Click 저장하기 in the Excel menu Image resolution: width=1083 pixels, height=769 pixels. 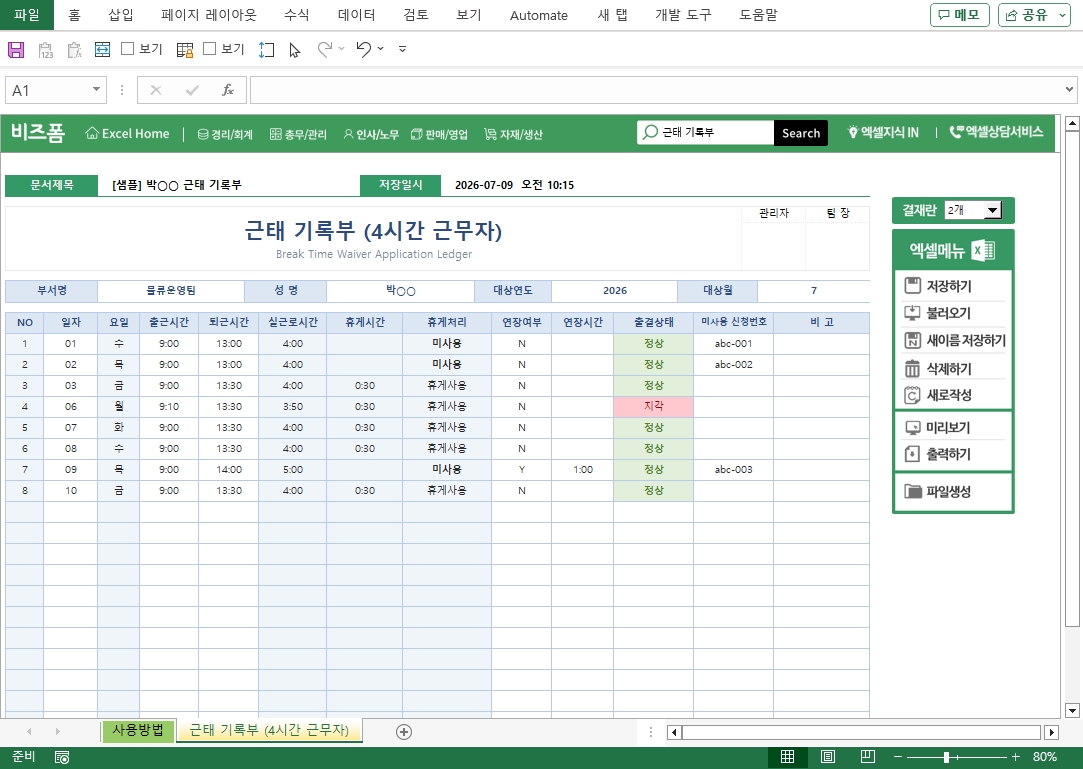coord(953,286)
